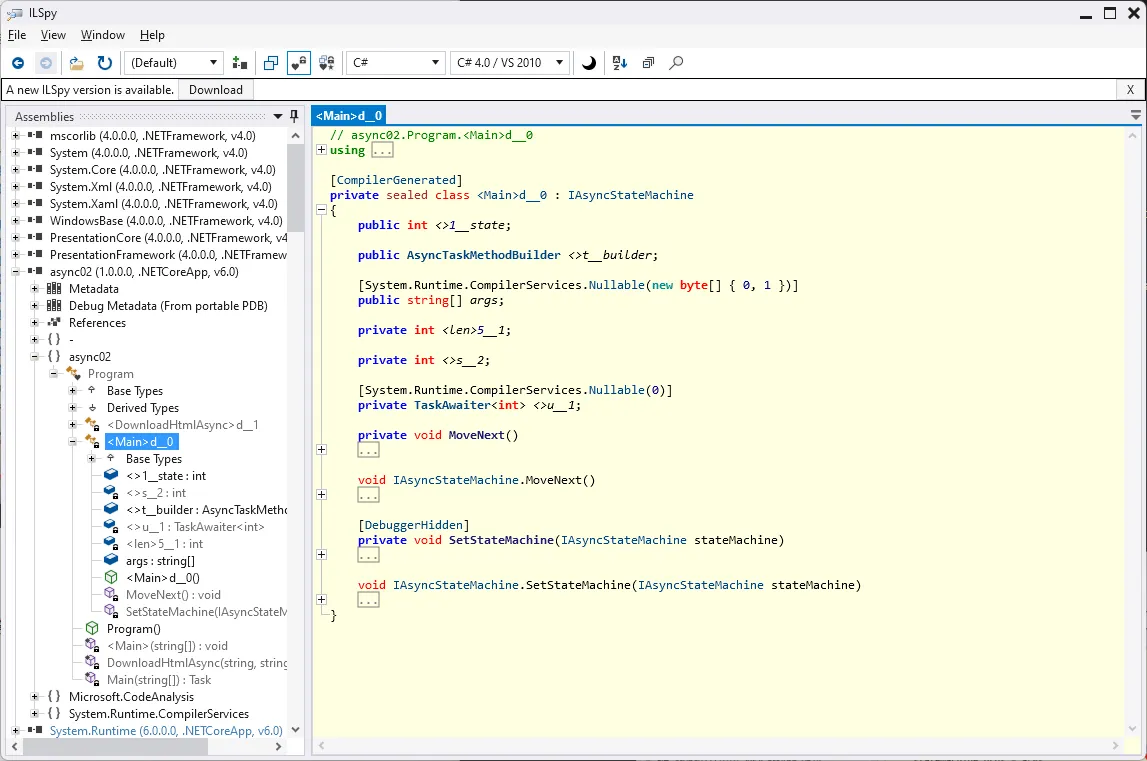Open the File menu

click(17, 35)
